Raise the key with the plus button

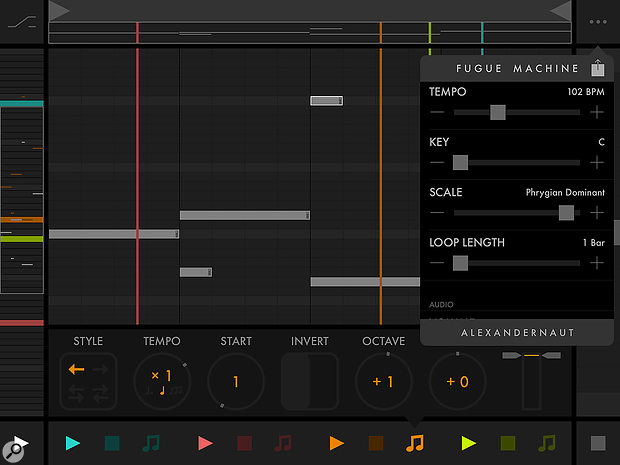click(597, 163)
